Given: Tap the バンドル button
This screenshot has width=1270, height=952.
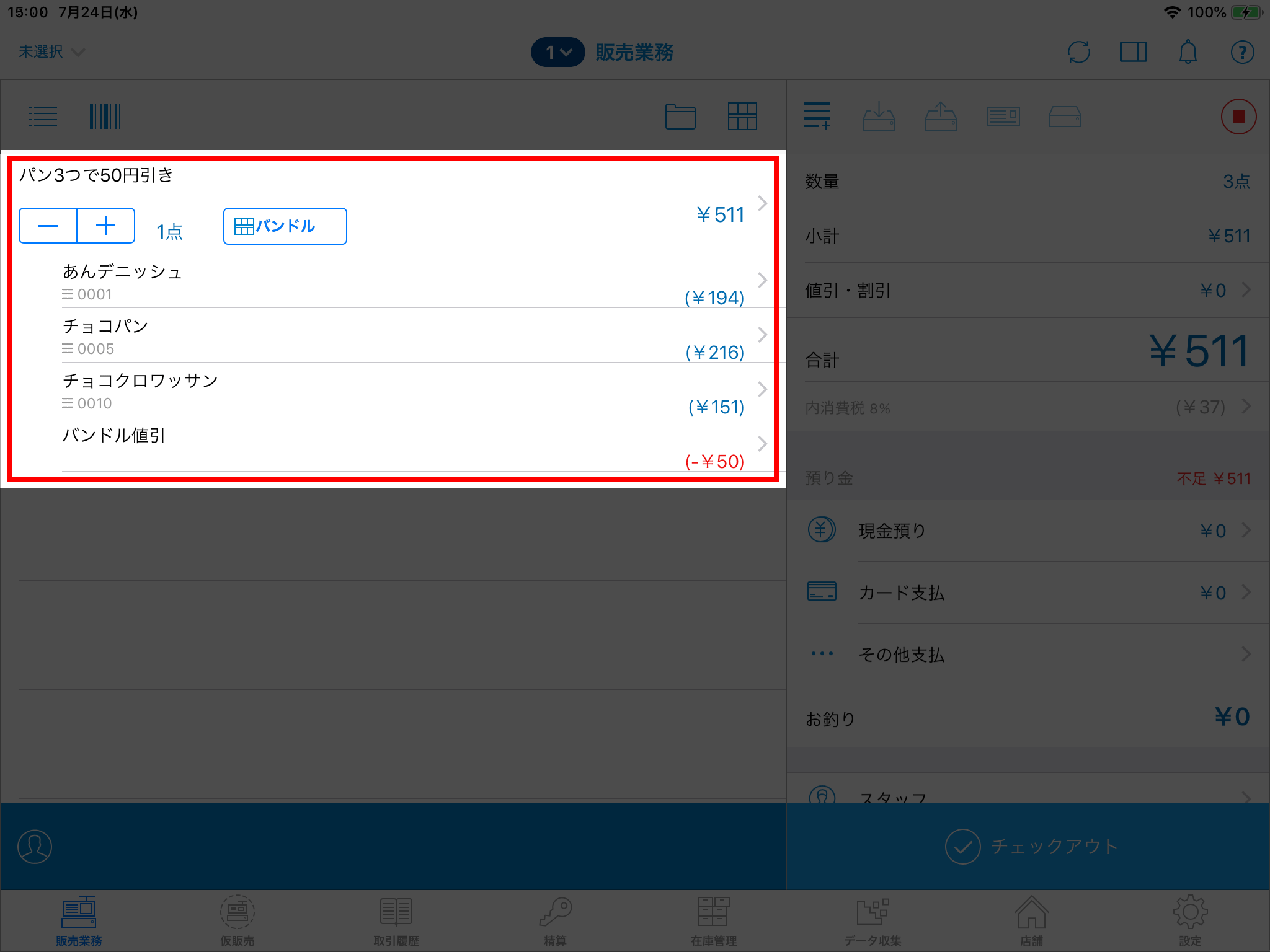Looking at the screenshot, I should [285, 226].
